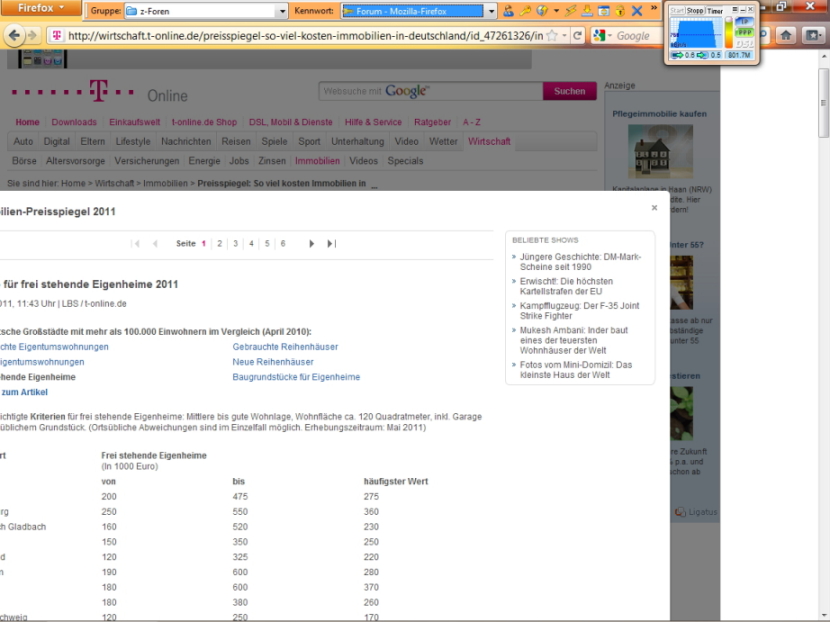830x622 pixels.
Task: Open 'Baugrundstücke für Eigenheime' link
Action: (296, 377)
